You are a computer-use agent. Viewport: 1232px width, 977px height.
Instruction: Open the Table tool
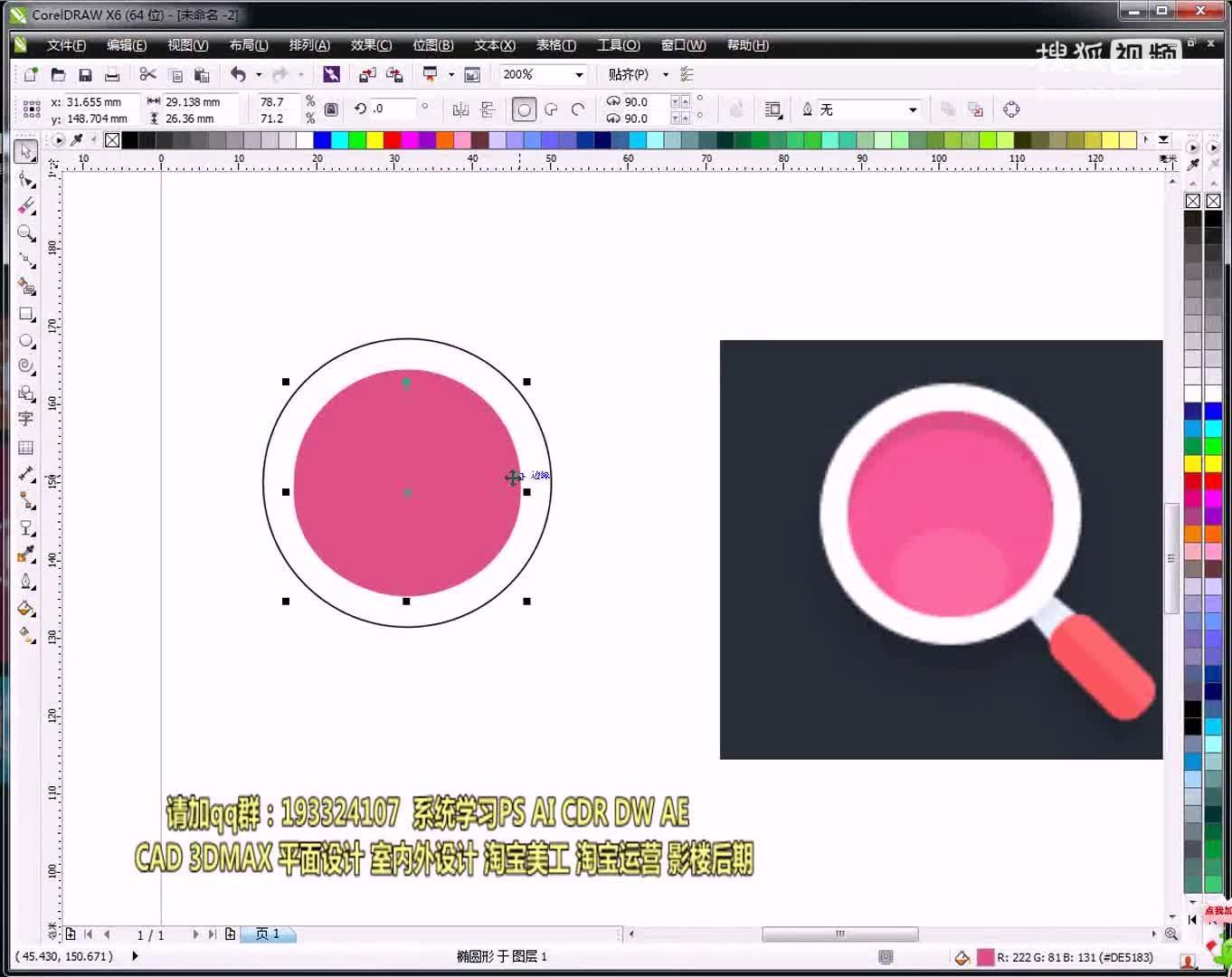[26, 446]
